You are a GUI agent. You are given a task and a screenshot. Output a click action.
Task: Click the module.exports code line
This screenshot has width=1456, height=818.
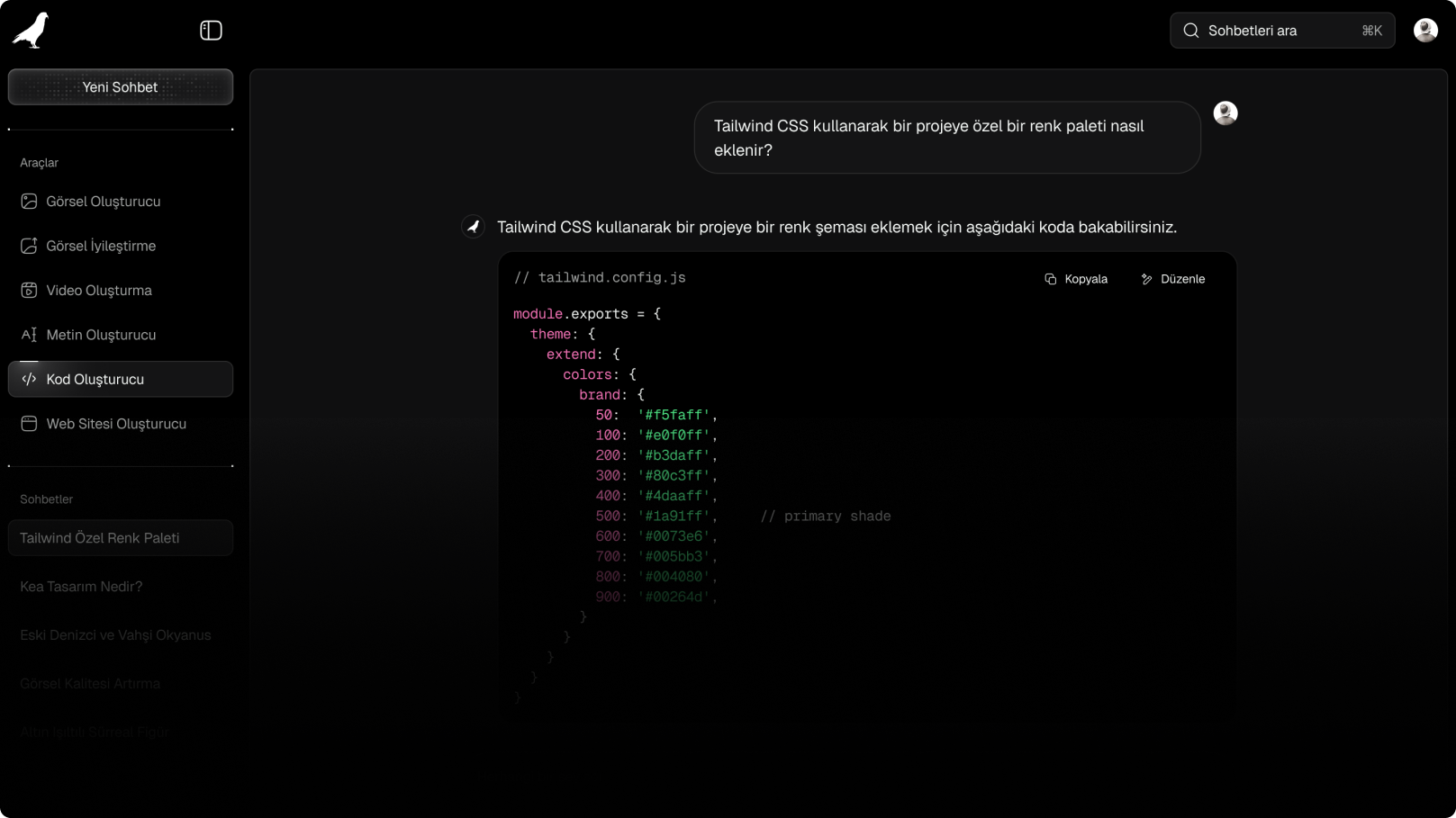587,314
